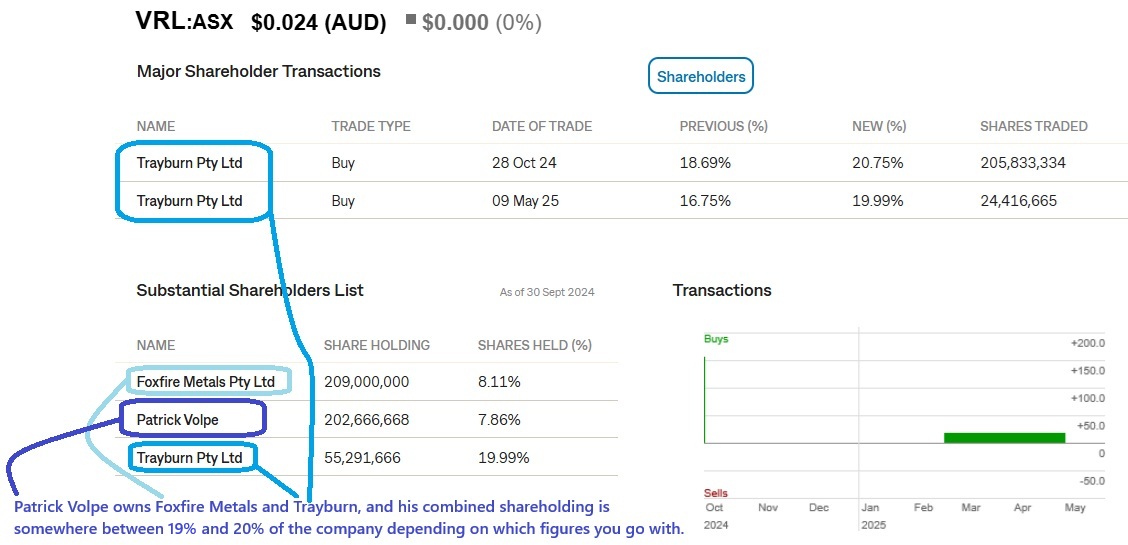The image size is (1128, 545).
Task: Click the VRL:ASX ticker heading
Action: pyautogui.click(x=184, y=21)
